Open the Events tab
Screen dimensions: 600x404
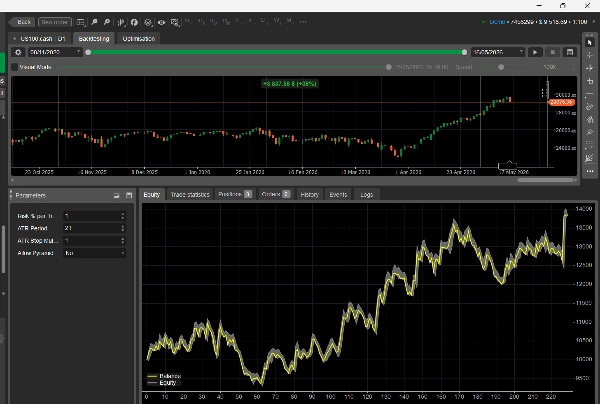click(338, 194)
